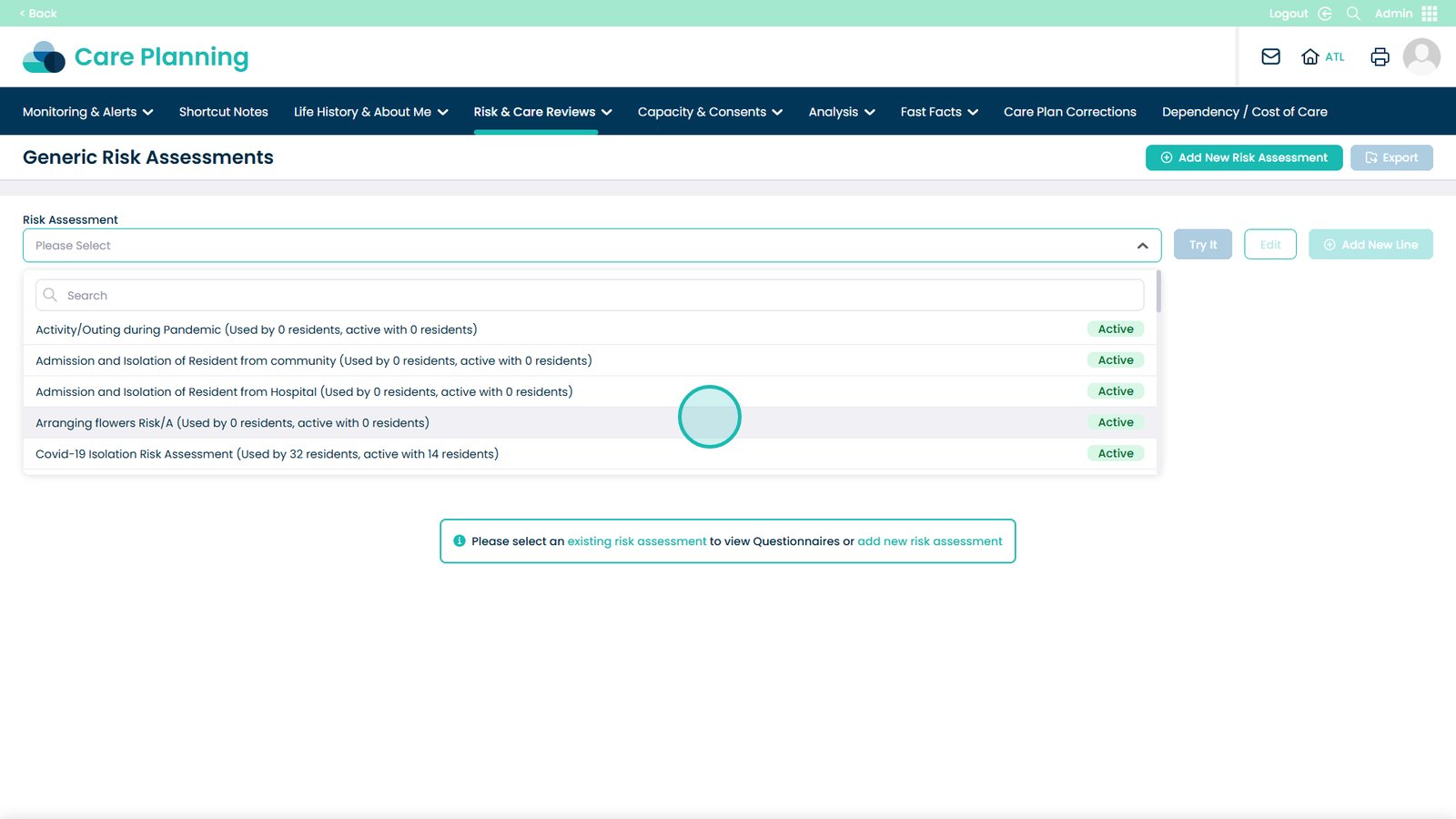Click the dropdown list scrollbar

(x=1158, y=291)
